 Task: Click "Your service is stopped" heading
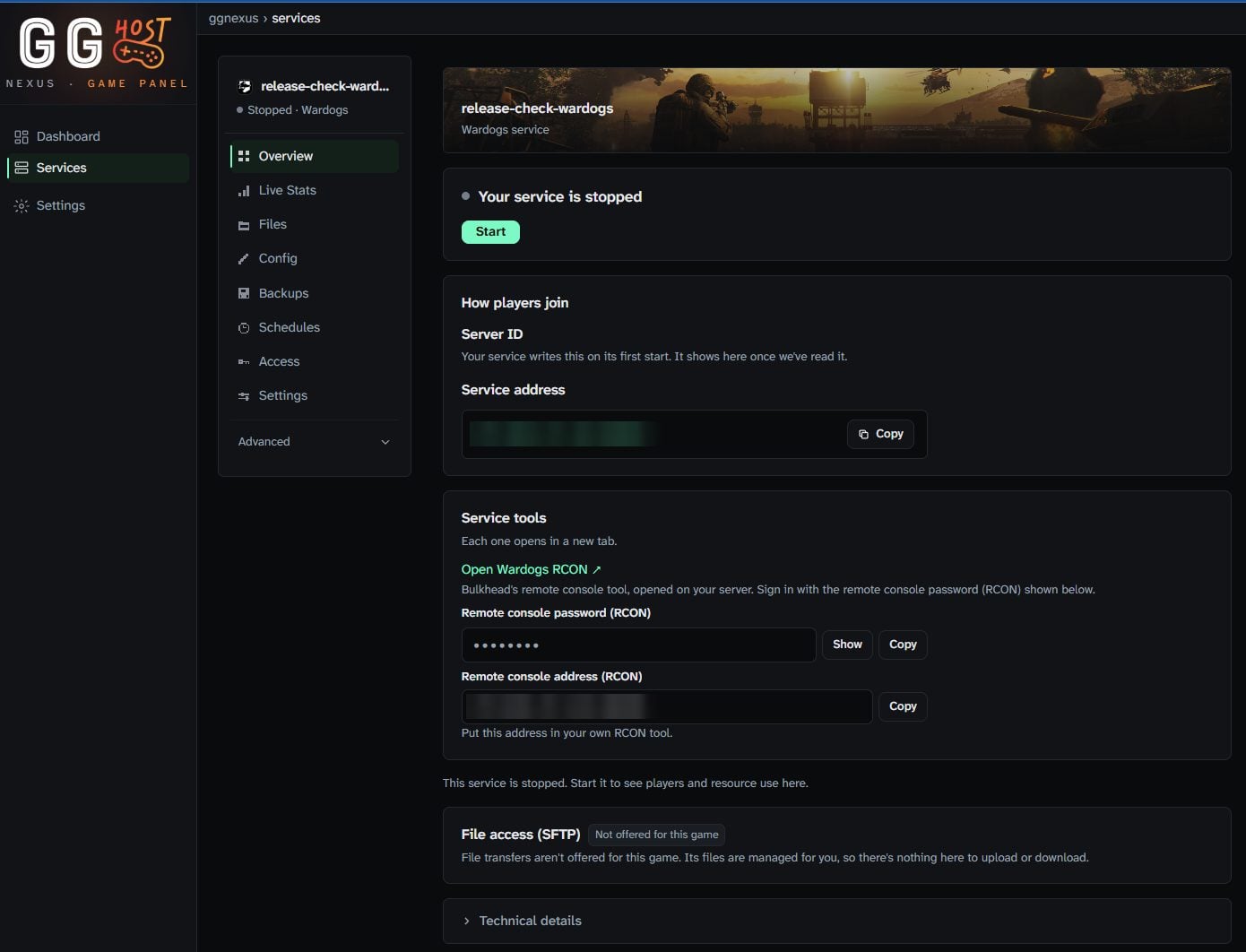(x=560, y=196)
